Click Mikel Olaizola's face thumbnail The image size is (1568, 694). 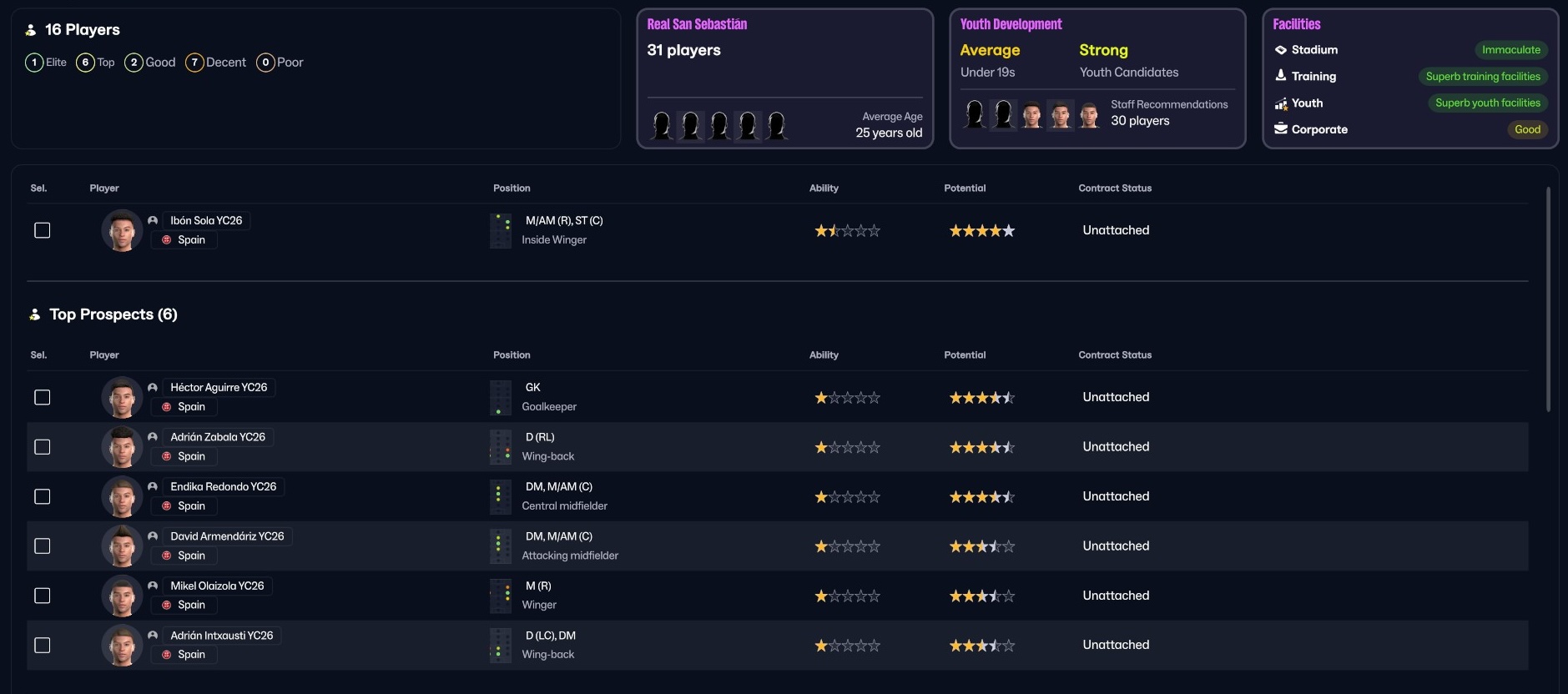(x=122, y=596)
